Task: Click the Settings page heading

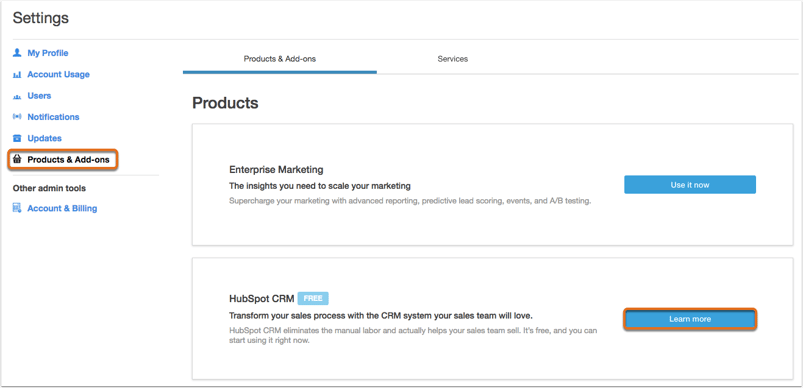Action: [41, 18]
